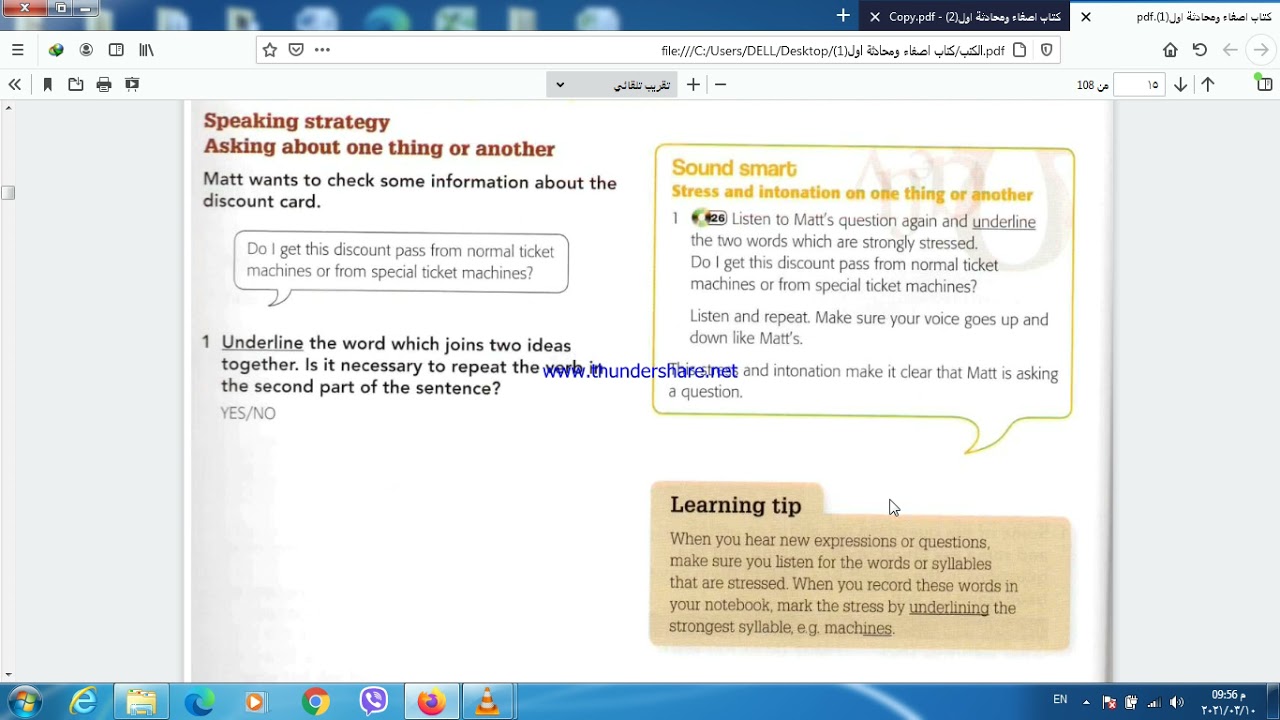Open a new tab with plus
This screenshot has height=720, width=1280.
(843, 16)
